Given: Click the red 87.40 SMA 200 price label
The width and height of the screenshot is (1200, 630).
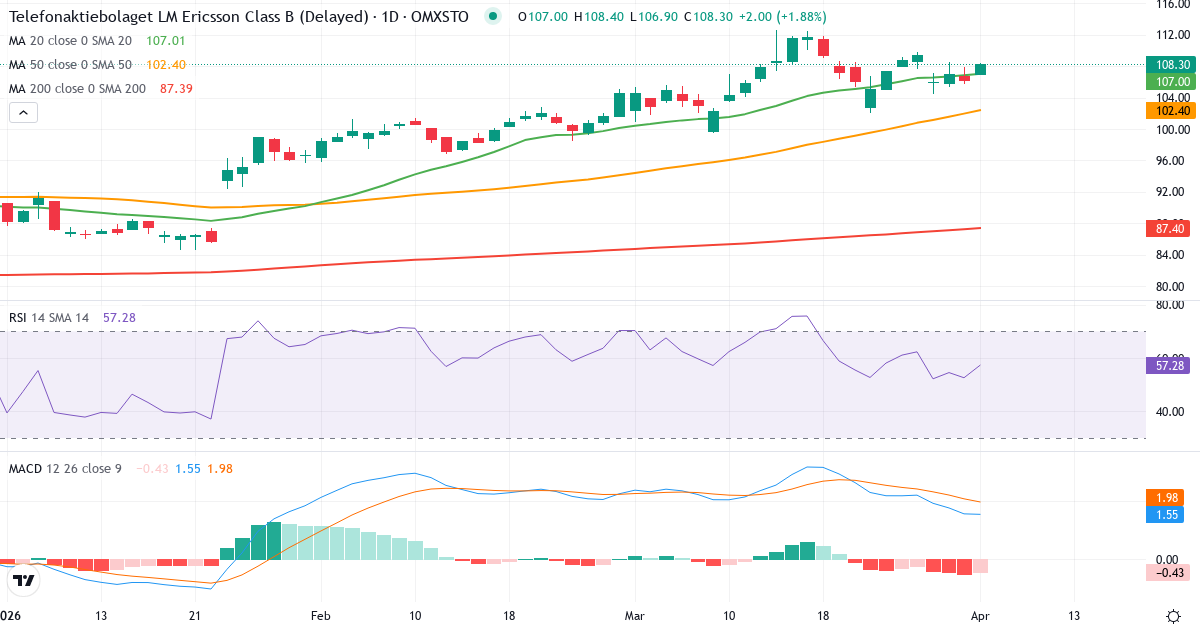Looking at the screenshot, I should click(x=1167, y=229).
